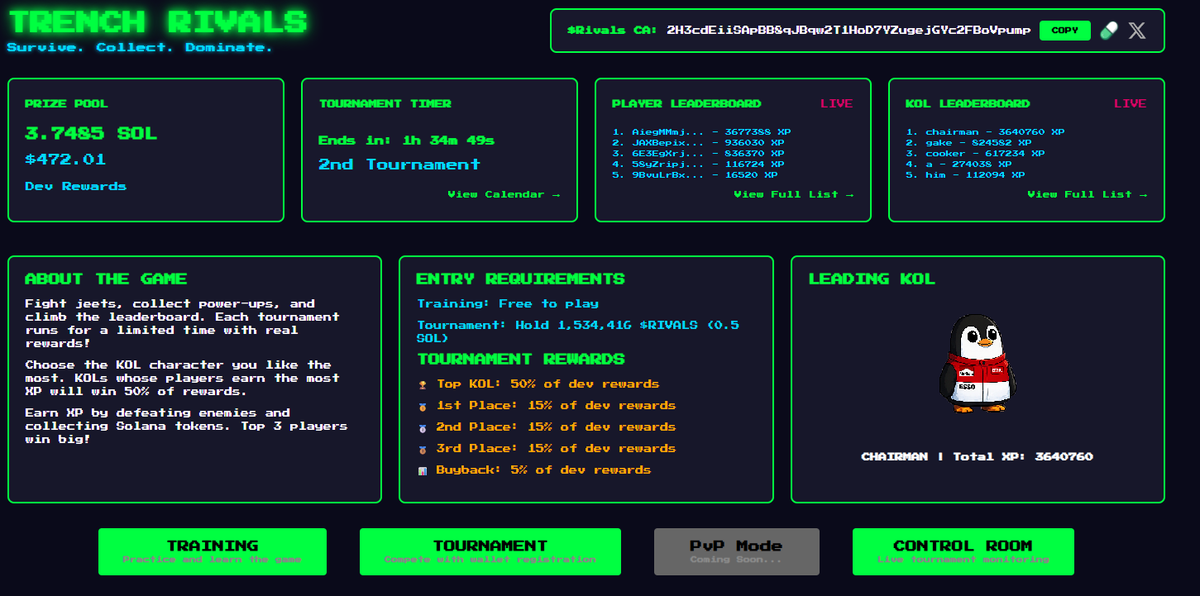Screen dimensions: 1200x596
Task: Click the 1st Place medal icon
Action: (x=424, y=406)
